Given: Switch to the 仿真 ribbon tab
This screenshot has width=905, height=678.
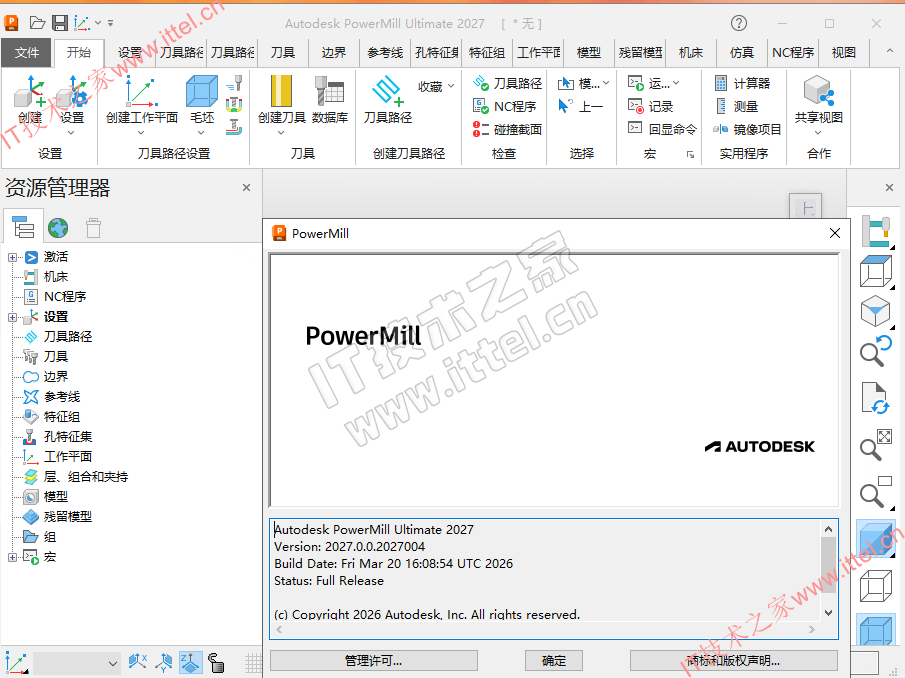Looking at the screenshot, I should tap(742, 53).
